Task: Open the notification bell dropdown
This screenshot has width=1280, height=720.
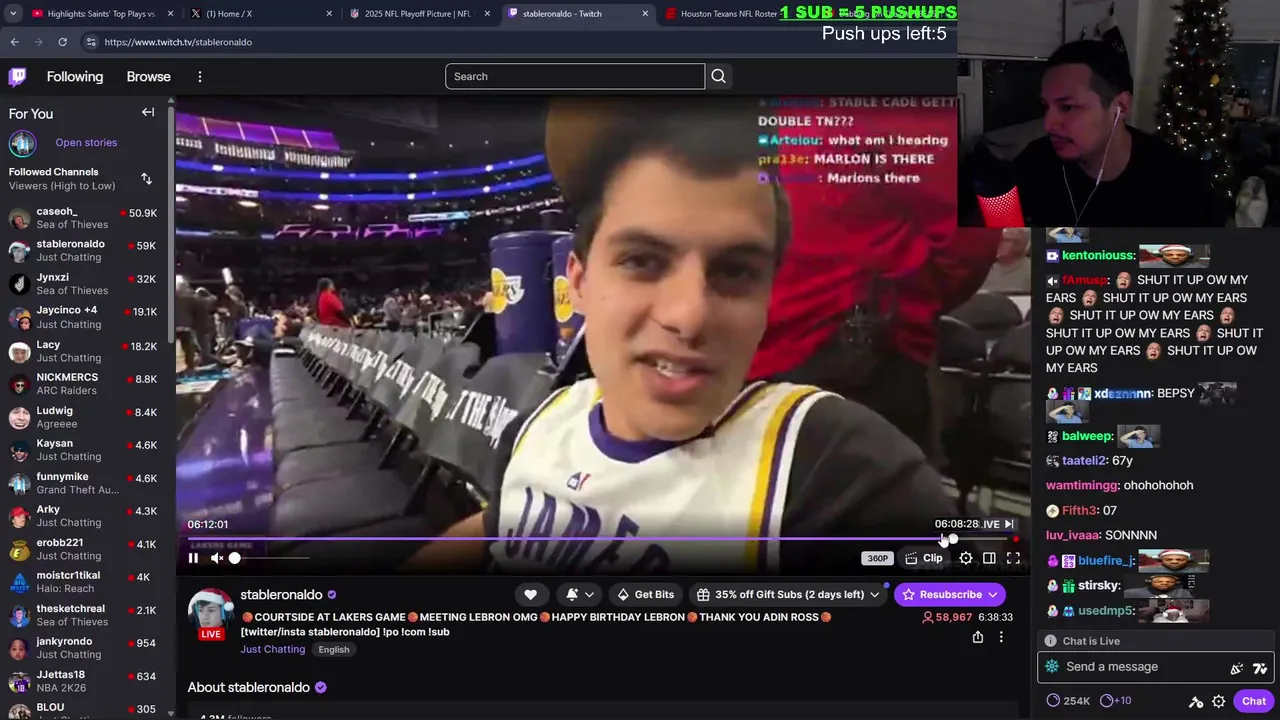Action: (579, 594)
